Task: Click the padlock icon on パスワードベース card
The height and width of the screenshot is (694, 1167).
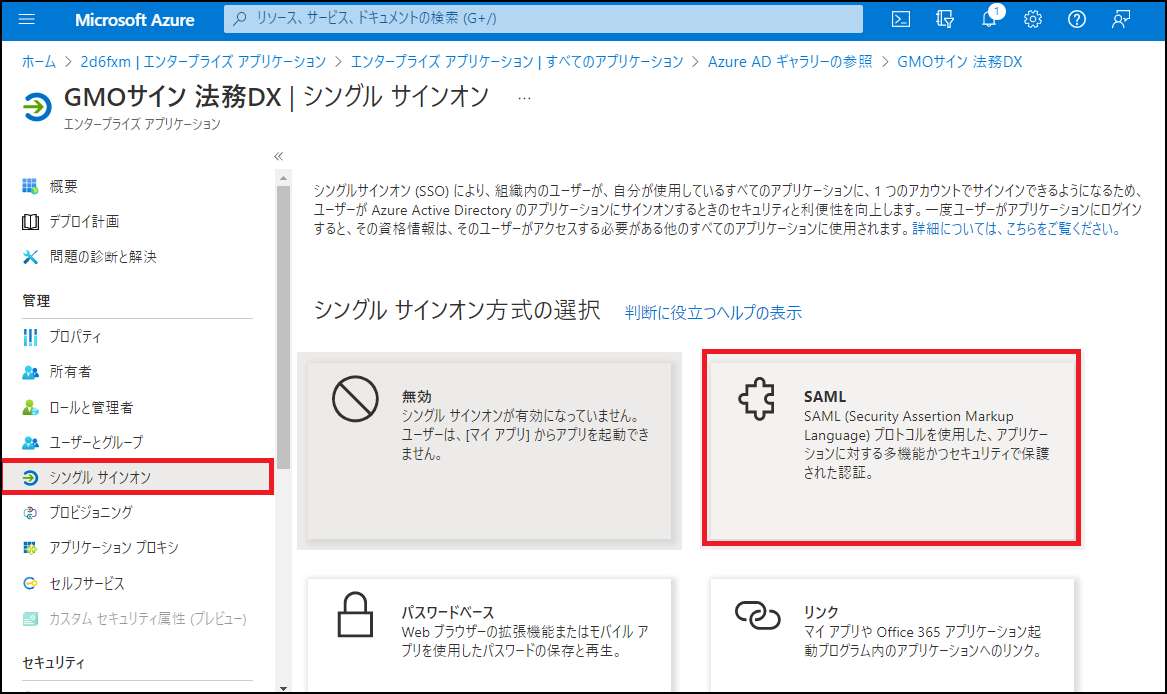Action: coord(355,614)
